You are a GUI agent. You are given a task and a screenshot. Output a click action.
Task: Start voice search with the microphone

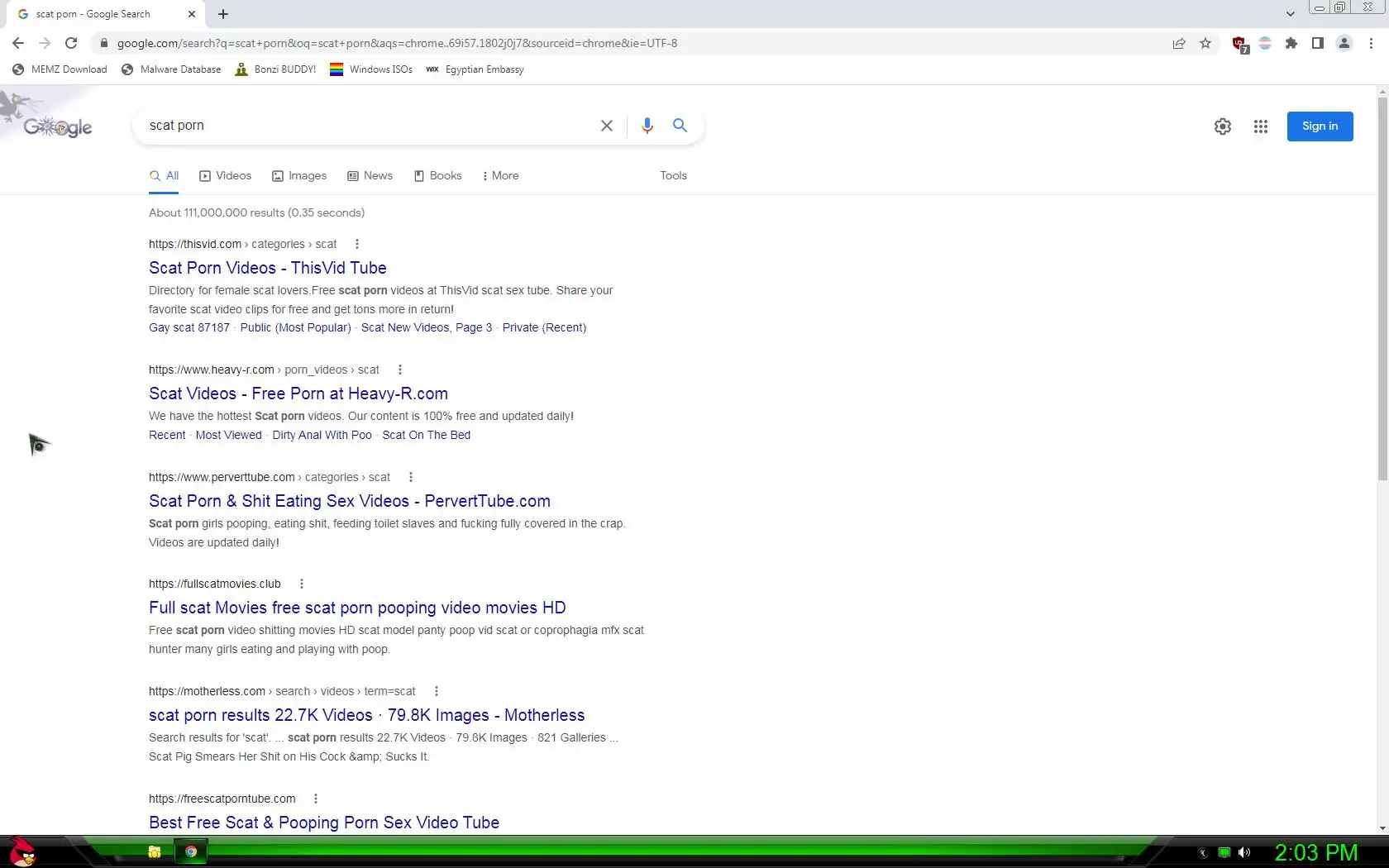(647, 126)
